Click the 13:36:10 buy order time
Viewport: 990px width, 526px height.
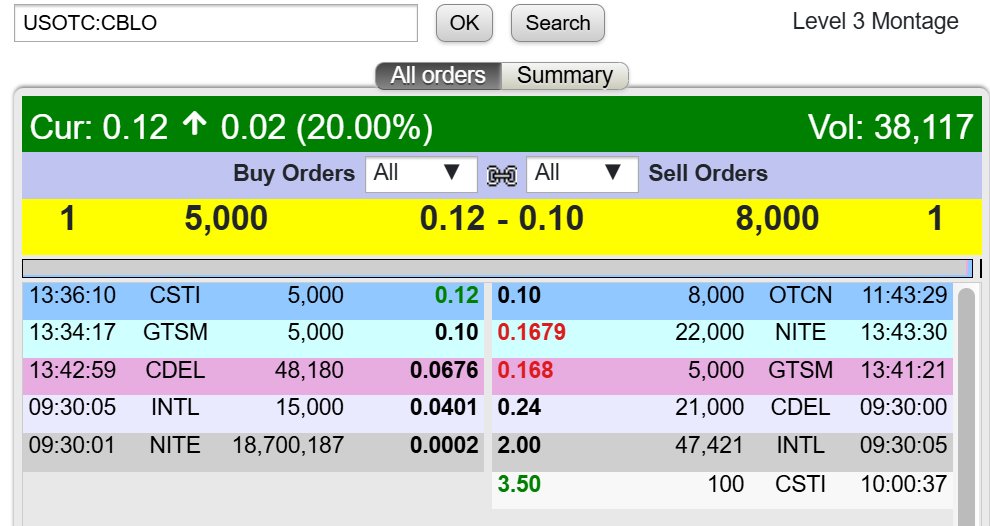click(73, 295)
